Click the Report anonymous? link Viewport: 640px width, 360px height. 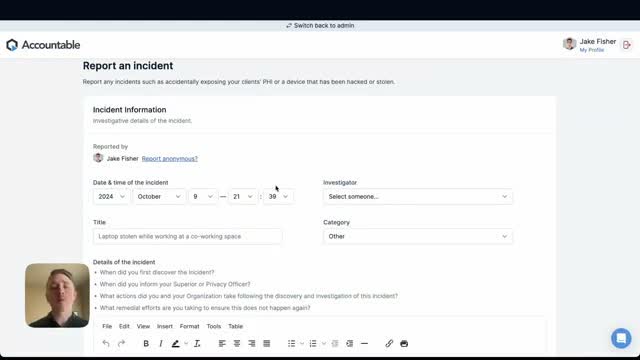pos(170,159)
